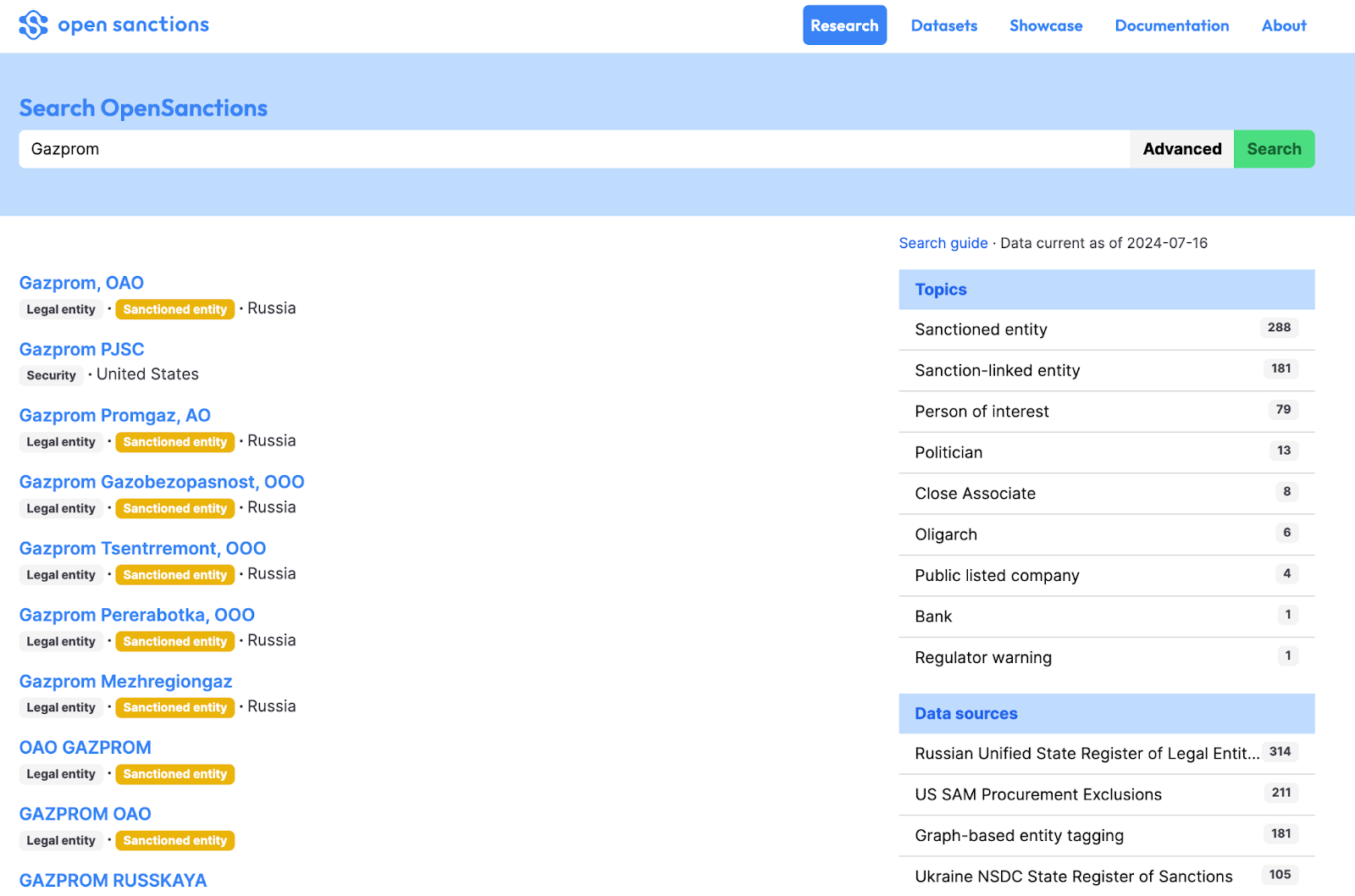Focus the Gazprom search input field
The image size is (1355, 896).
pos(574,149)
